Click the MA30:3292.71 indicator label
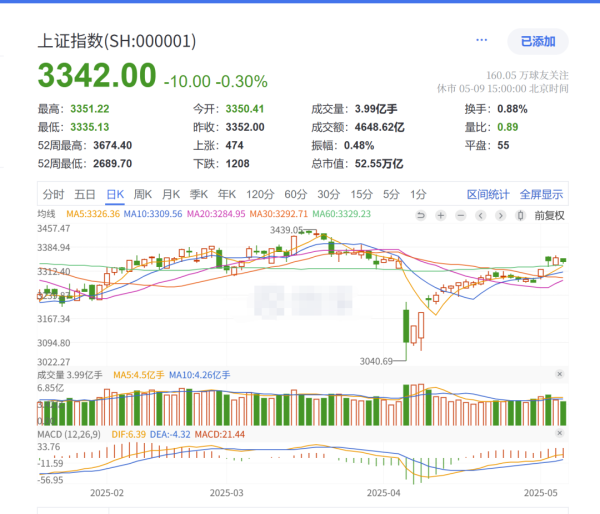This screenshot has height=514, width=600. click(279, 214)
